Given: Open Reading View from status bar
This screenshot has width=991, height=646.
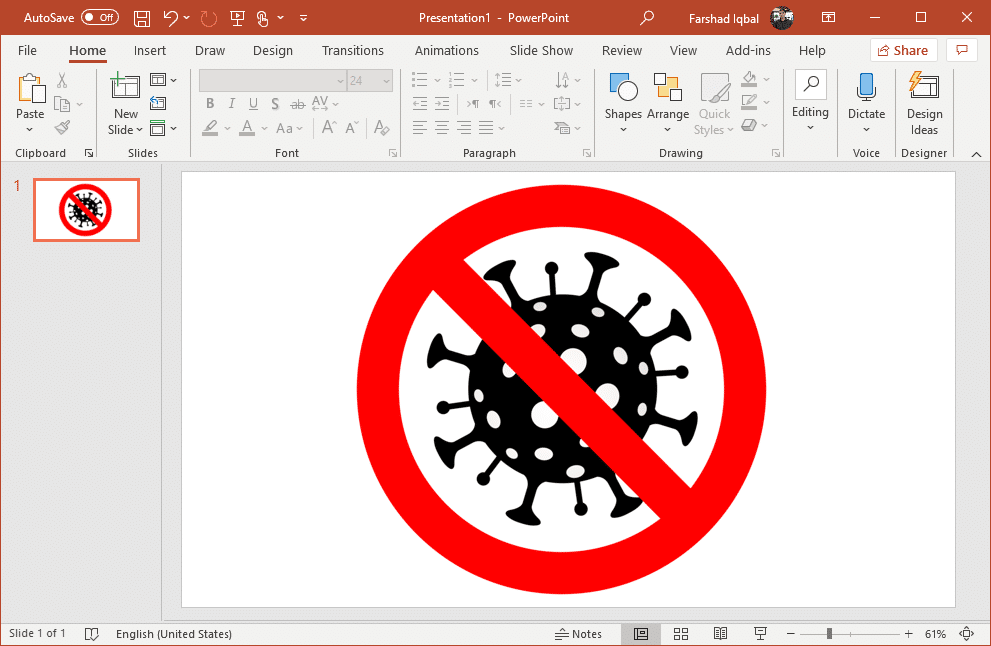Looking at the screenshot, I should [x=720, y=634].
